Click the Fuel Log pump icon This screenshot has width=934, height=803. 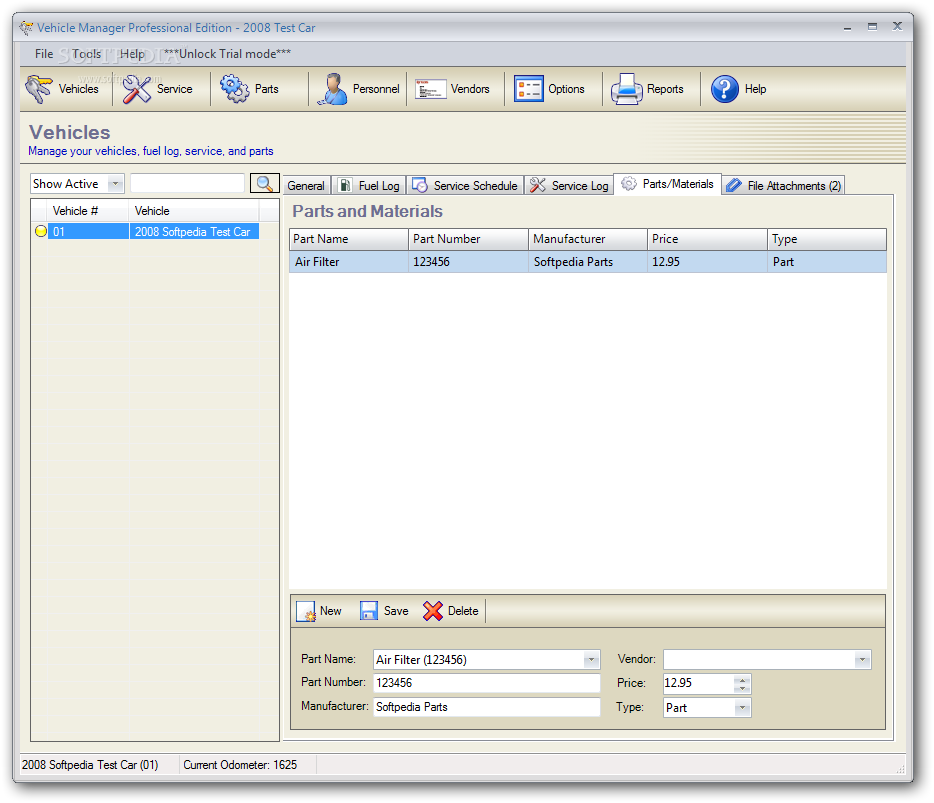point(345,185)
